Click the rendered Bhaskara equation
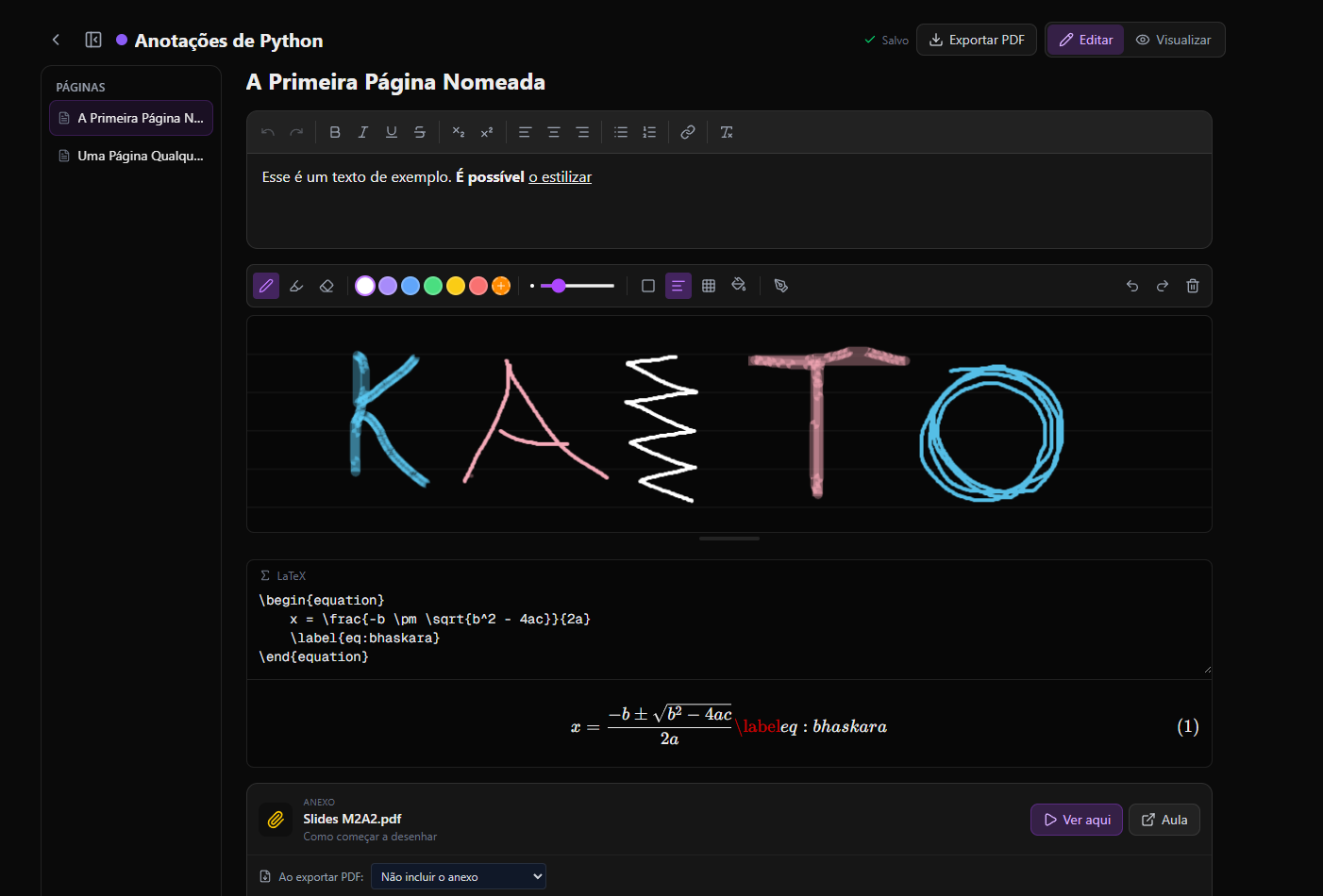The height and width of the screenshot is (896, 1323). coord(728,726)
